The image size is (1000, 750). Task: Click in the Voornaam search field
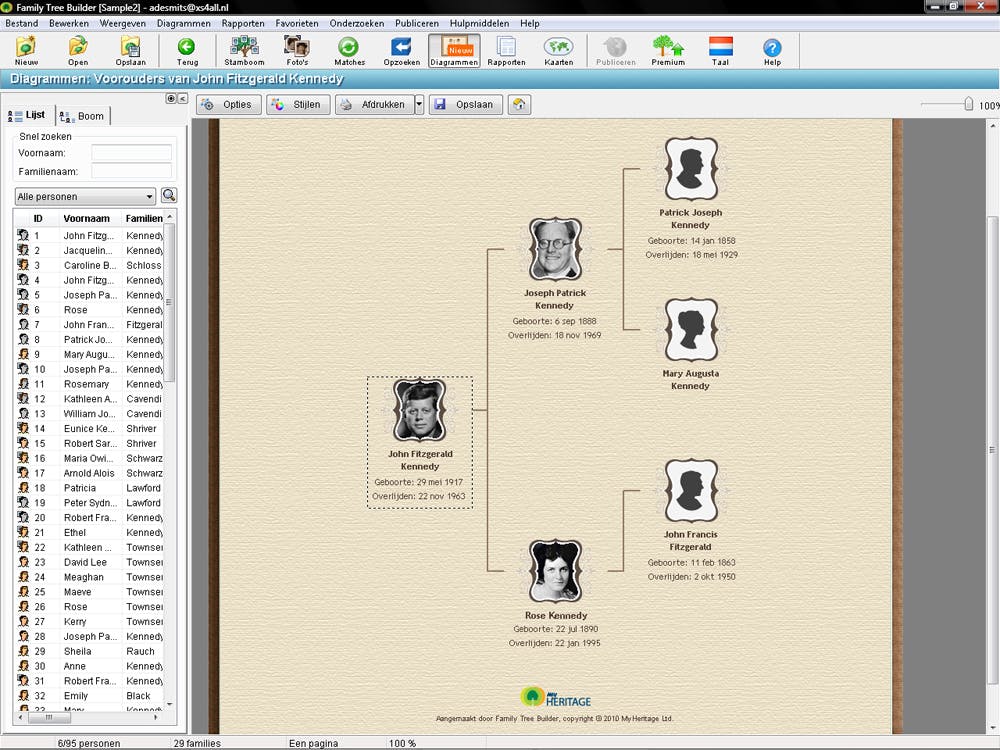(131, 152)
